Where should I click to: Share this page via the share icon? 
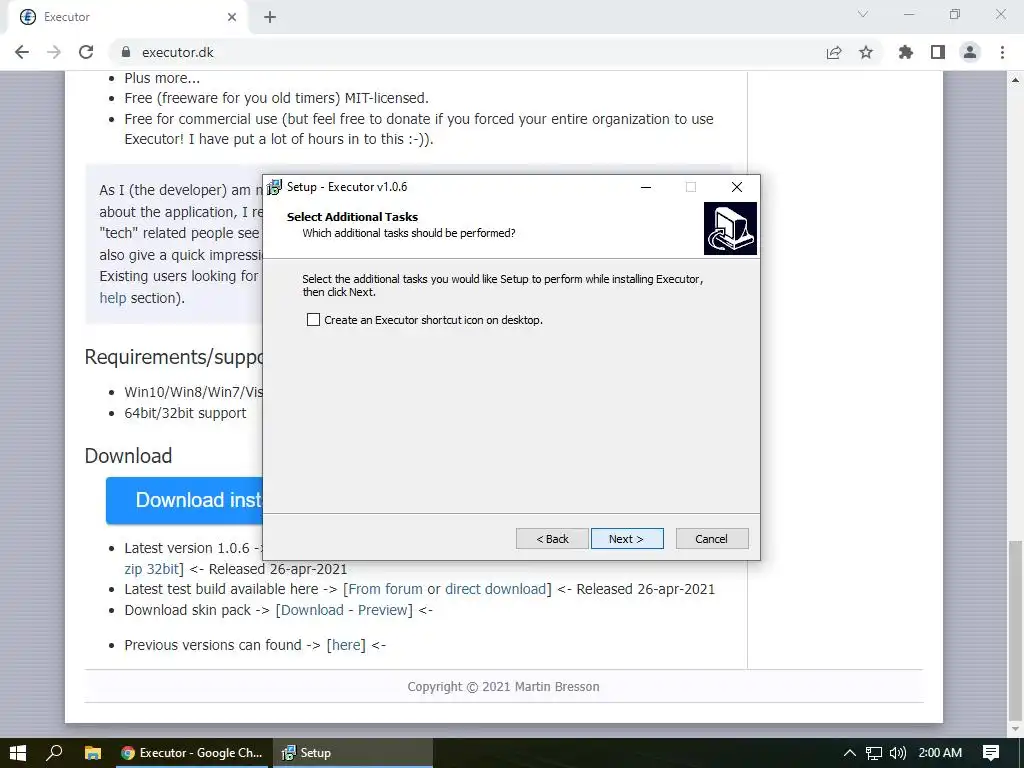point(834,52)
